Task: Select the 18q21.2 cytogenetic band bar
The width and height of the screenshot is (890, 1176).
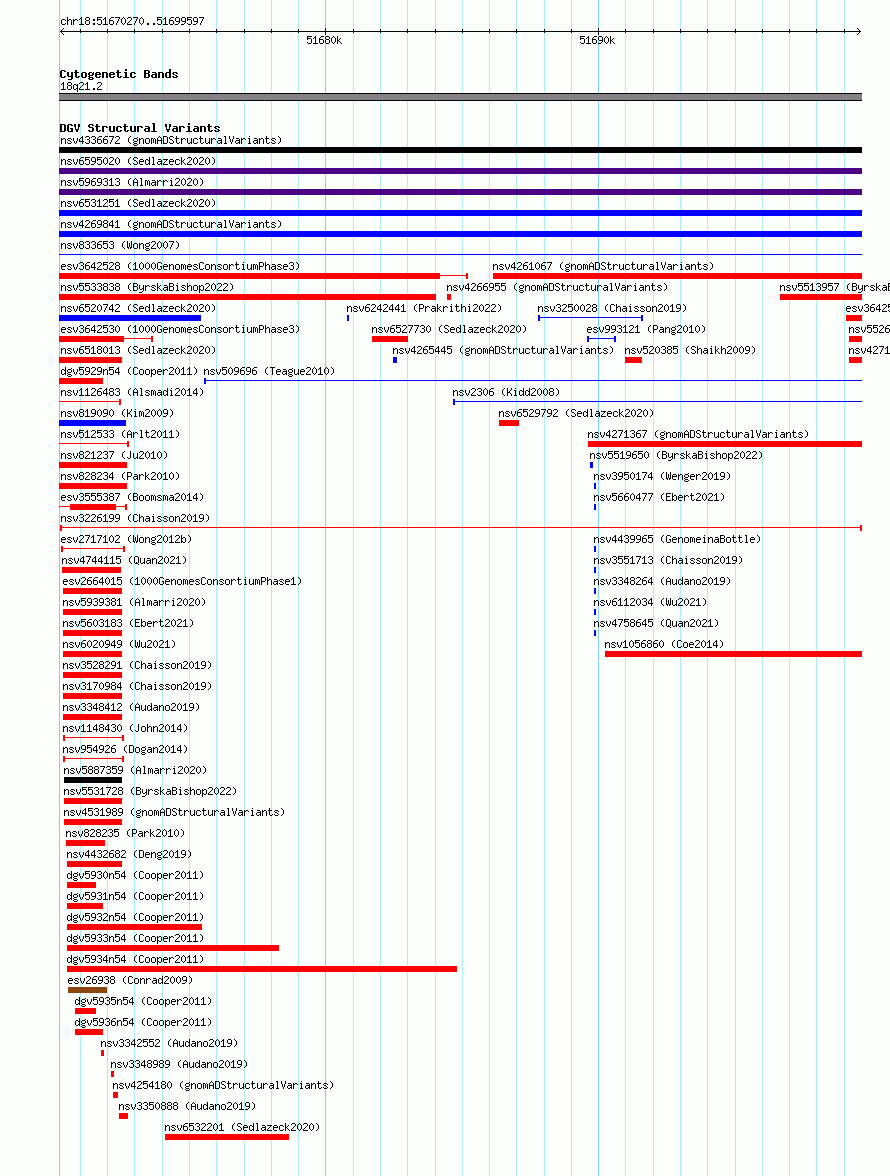Action: tap(460, 97)
